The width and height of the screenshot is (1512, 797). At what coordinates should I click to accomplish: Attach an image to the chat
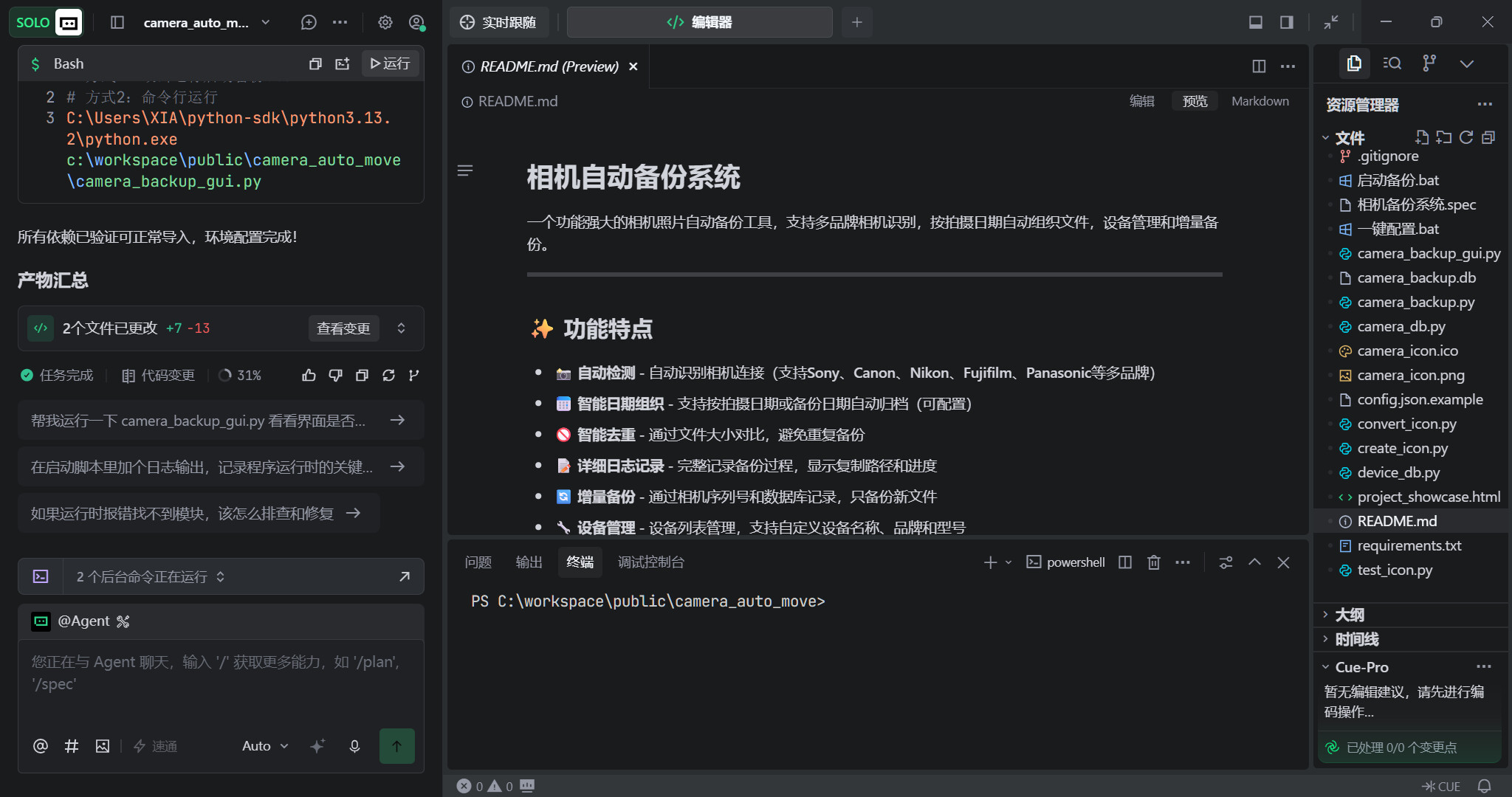[x=103, y=746]
